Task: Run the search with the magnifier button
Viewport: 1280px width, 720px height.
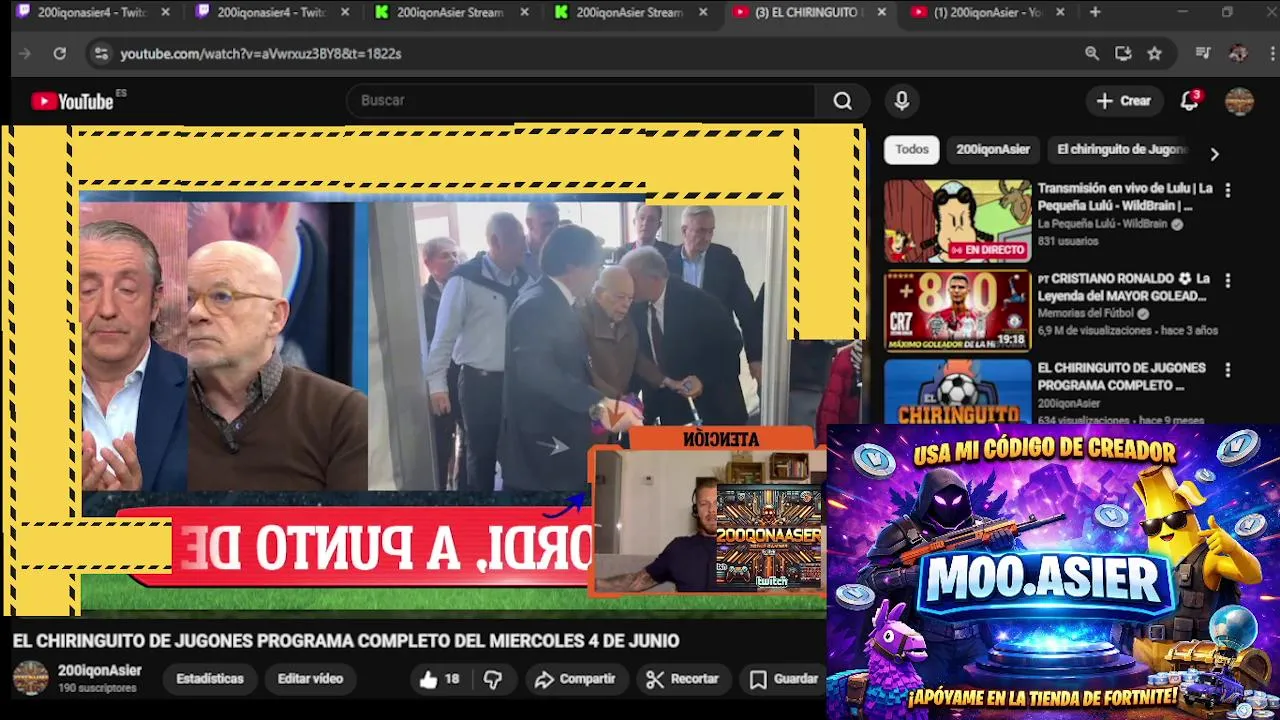Action: [x=843, y=101]
